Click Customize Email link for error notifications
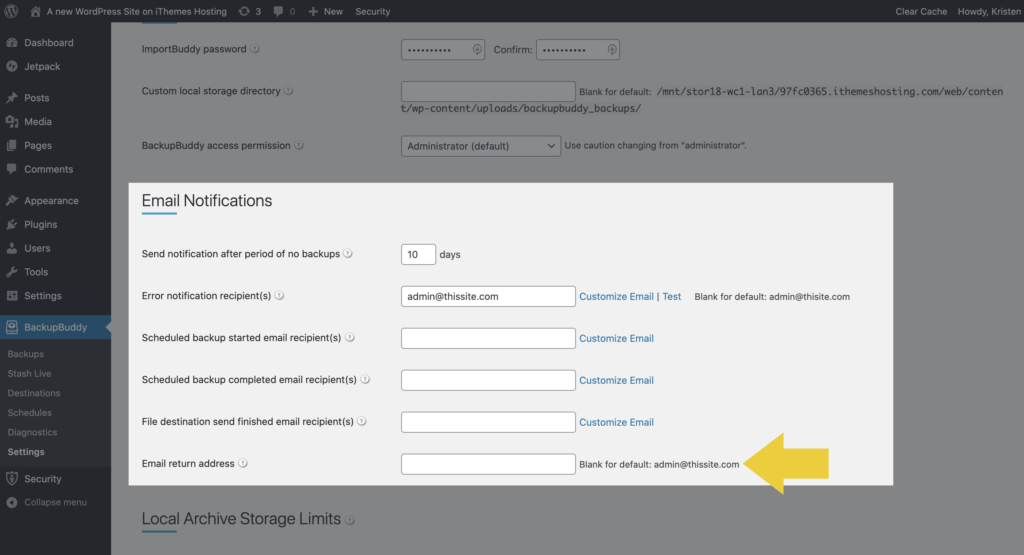This screenshot has width=1024, height=555. pyautogui.click(x=616, y=296)
